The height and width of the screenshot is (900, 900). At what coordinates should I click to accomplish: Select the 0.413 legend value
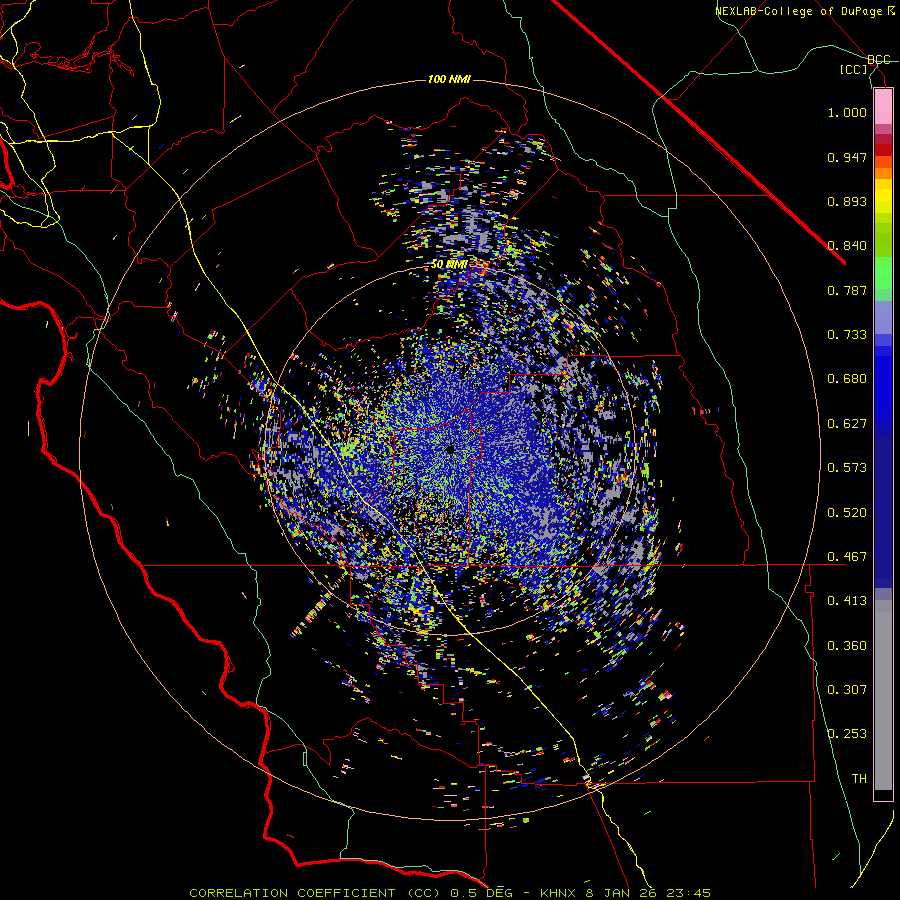(847, 601)
